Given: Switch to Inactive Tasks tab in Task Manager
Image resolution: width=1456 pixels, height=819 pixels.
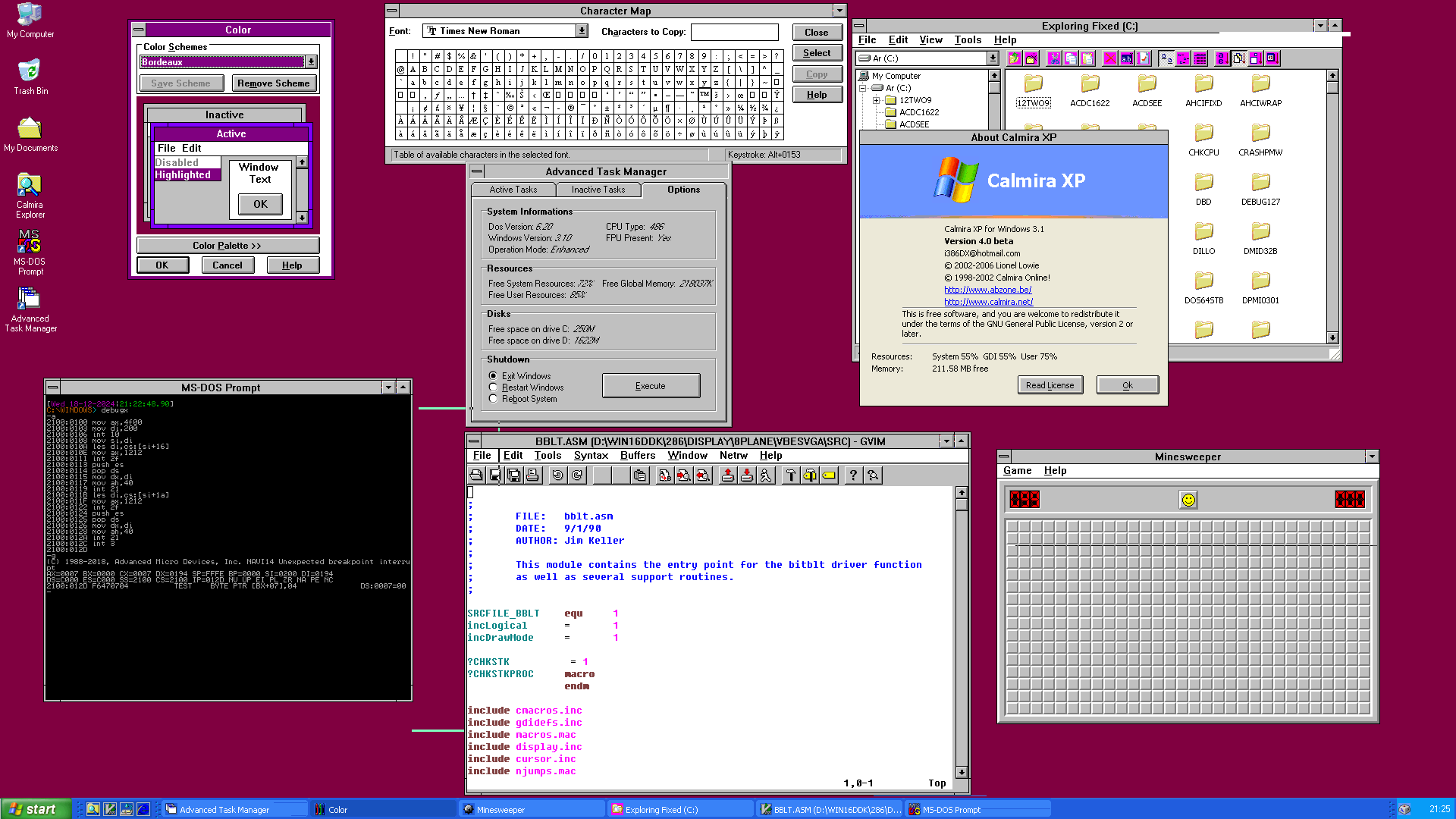Looking at the screenshot, I should [596, 189].
